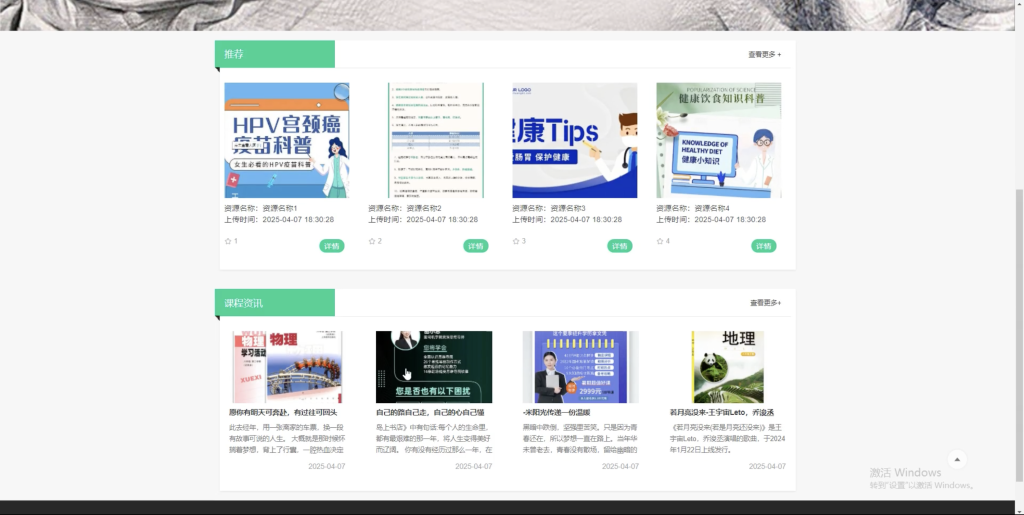Click the star icon with count 4
Screen dimensions: 1024x515
660,241
